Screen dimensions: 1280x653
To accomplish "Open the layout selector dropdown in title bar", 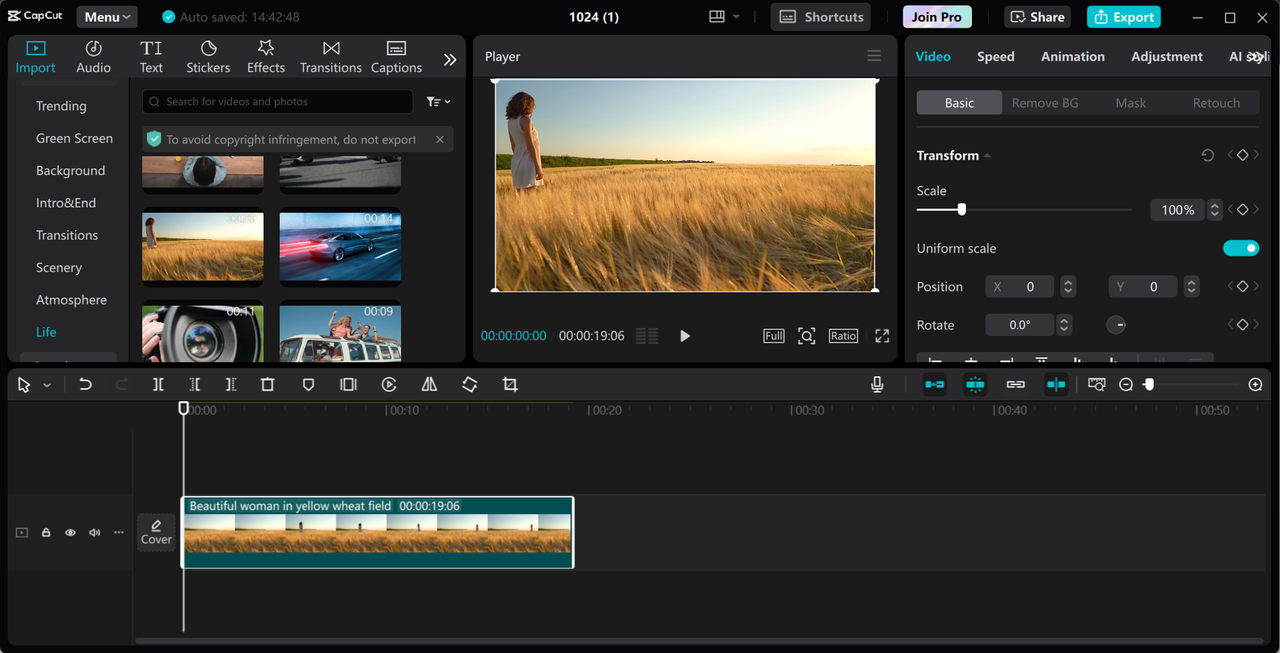I will tap(725, 17).
